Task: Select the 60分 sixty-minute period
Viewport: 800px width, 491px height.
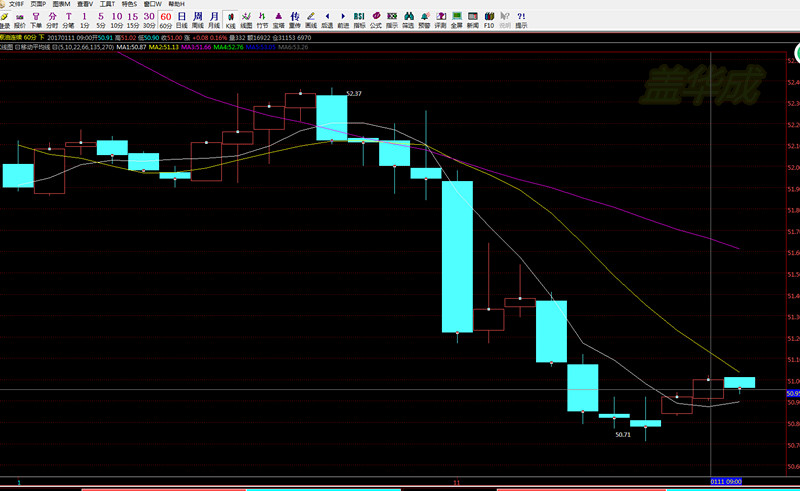Action: click(165, 20)
